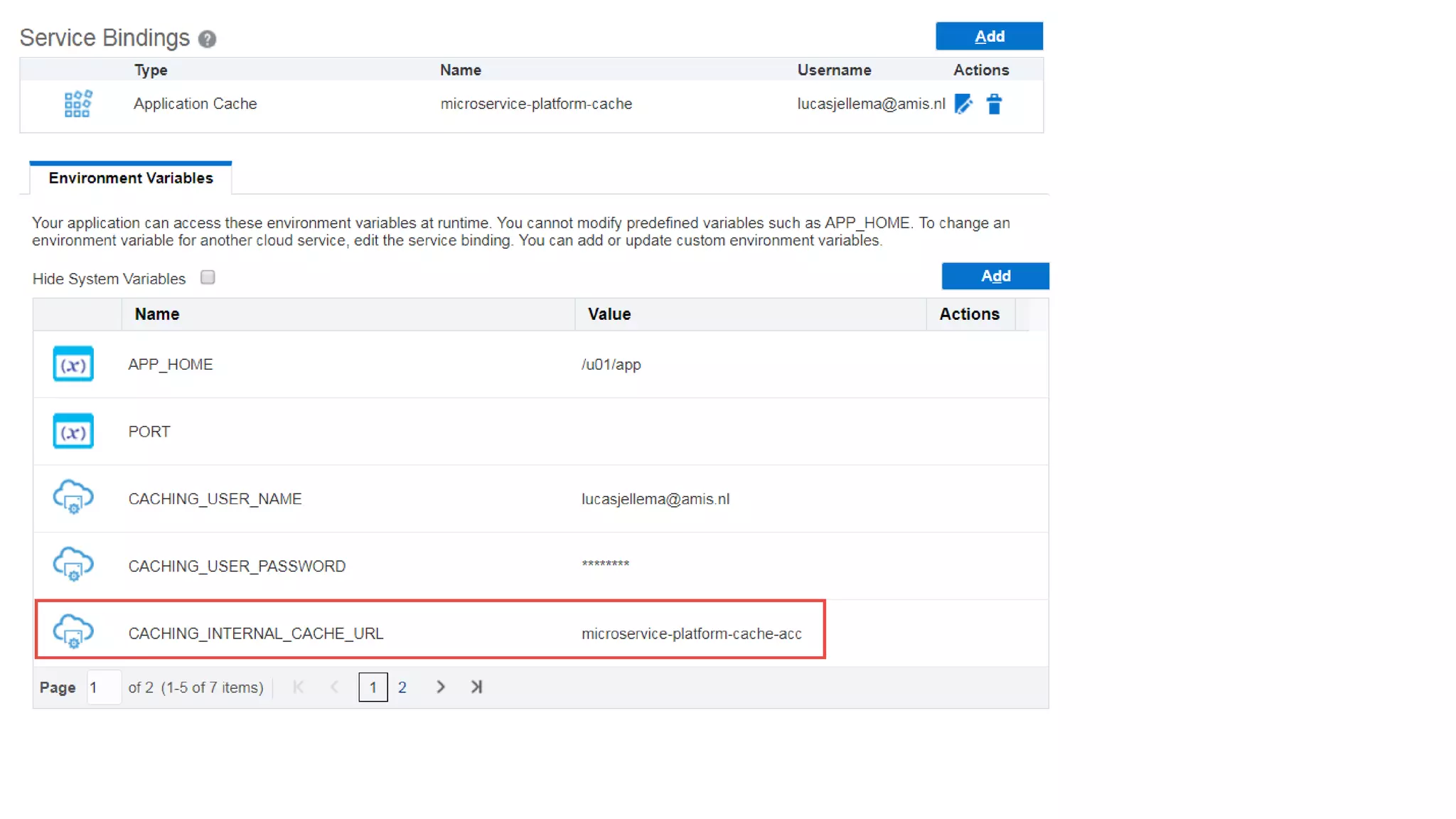
Task: Click the Name column header in variables table
Action: click(157, 314)
